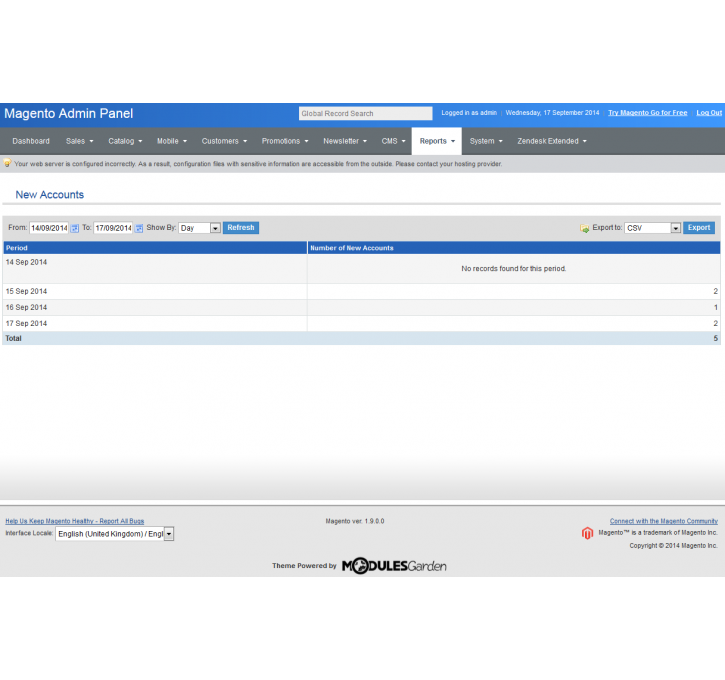Screen dimensions: 725x680
Task: Expand the Customers menu
Action: [224, 141]
